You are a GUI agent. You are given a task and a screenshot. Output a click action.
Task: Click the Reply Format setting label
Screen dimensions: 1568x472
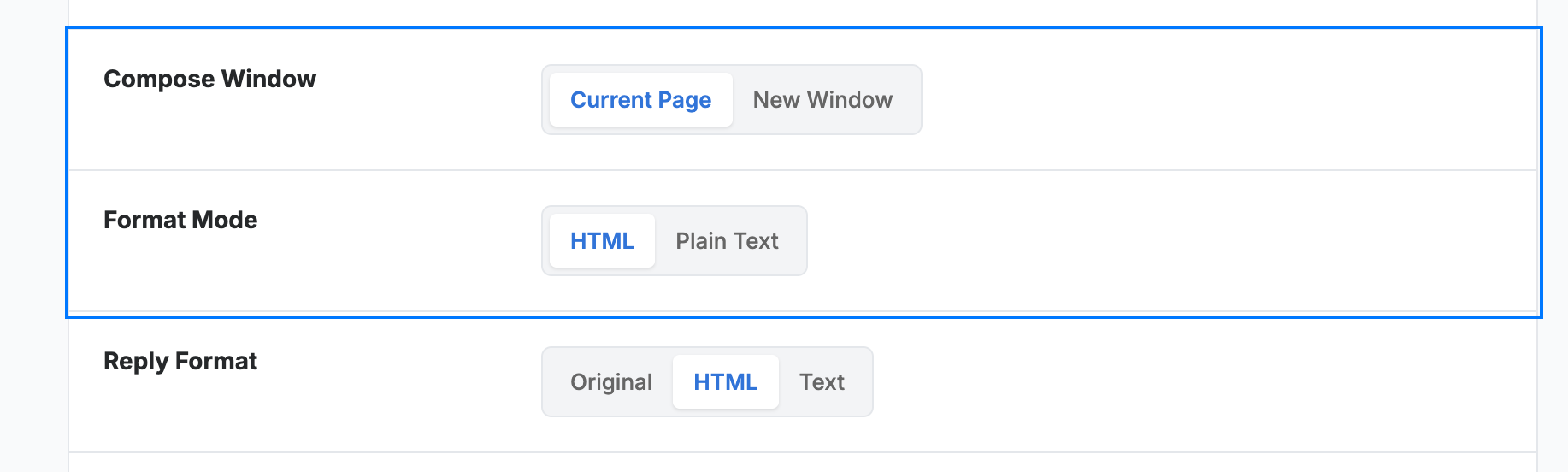[x=180, y=361]
